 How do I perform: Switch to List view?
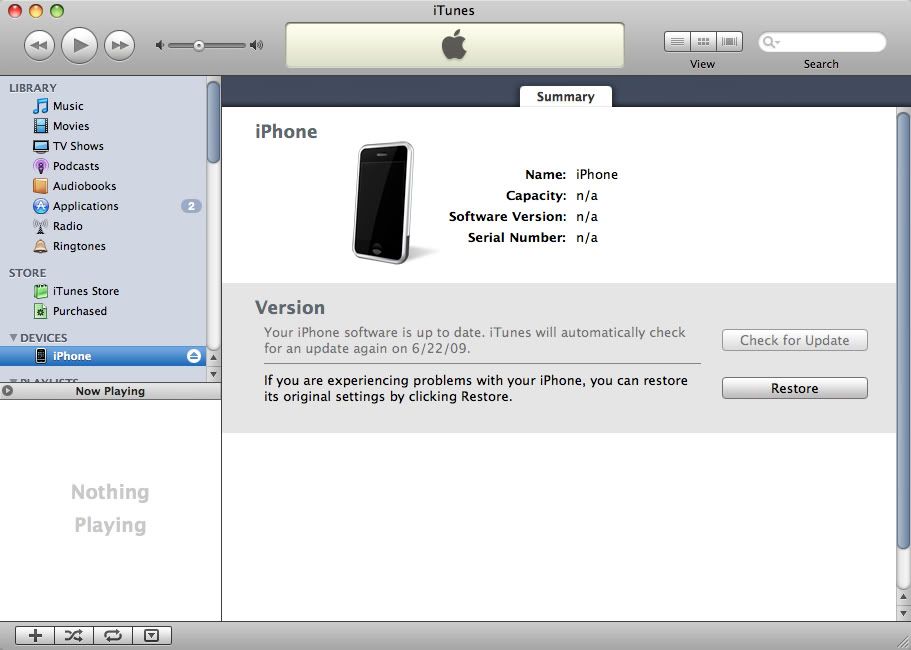[x=677, y=42]
